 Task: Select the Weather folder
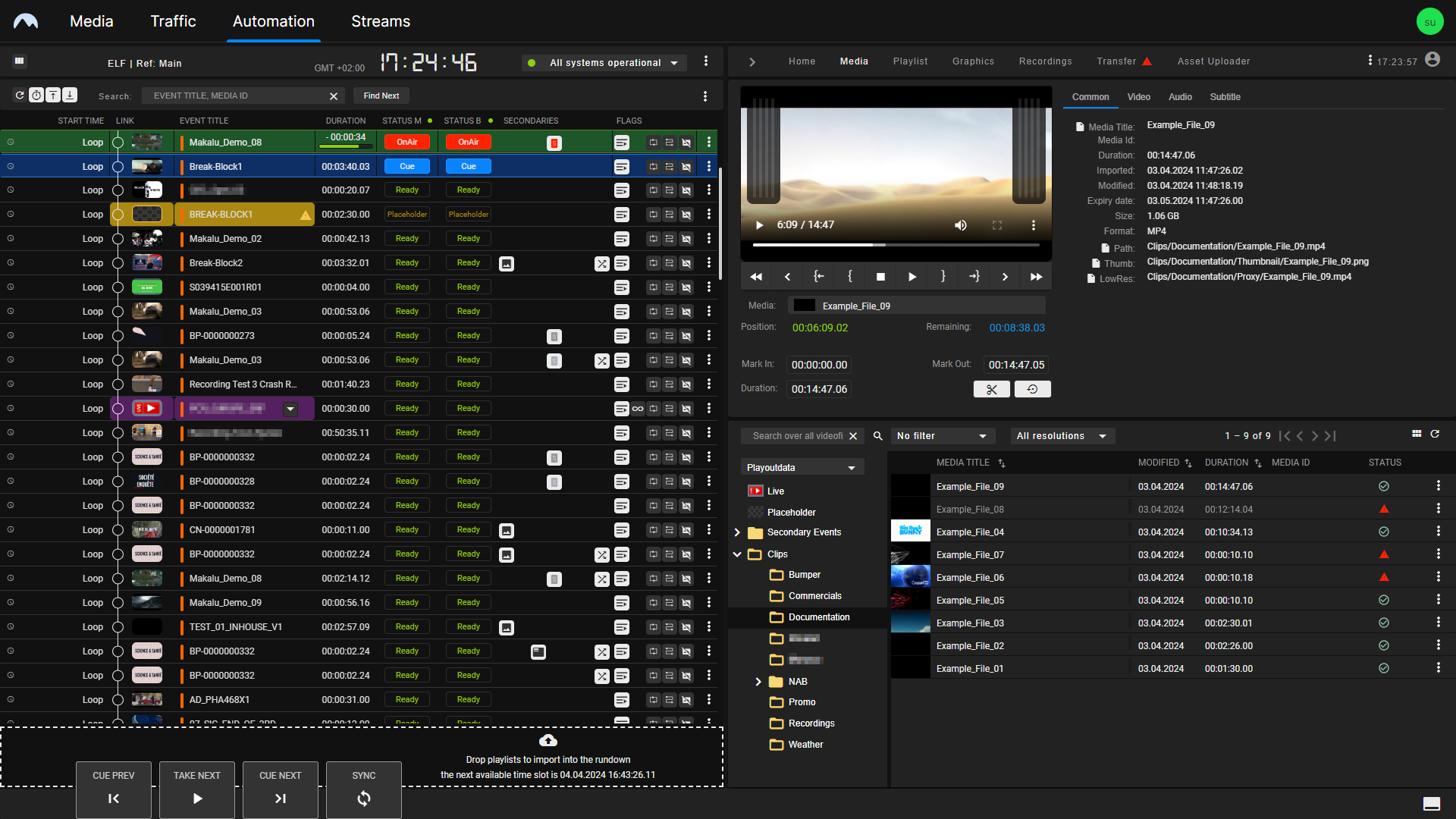(x=805, y=745)
